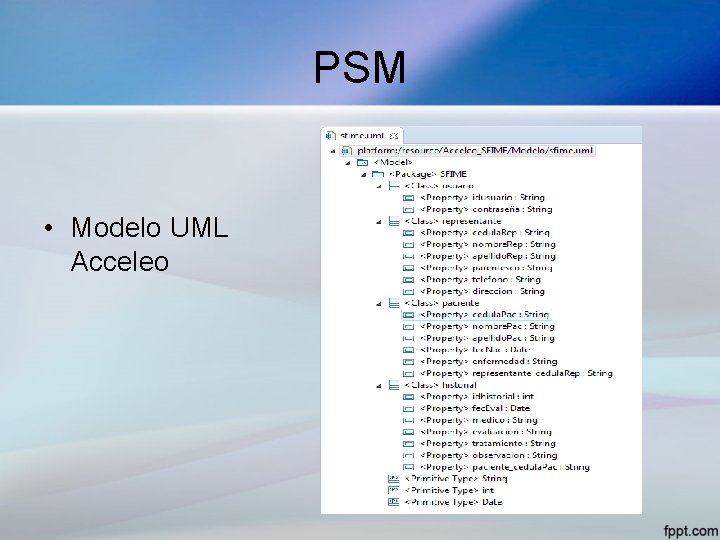Viewport: 720px width, 540px height.
Task: Click the idhistorial : int property icon
Action: pyautogui.click(x=408, y=397)
